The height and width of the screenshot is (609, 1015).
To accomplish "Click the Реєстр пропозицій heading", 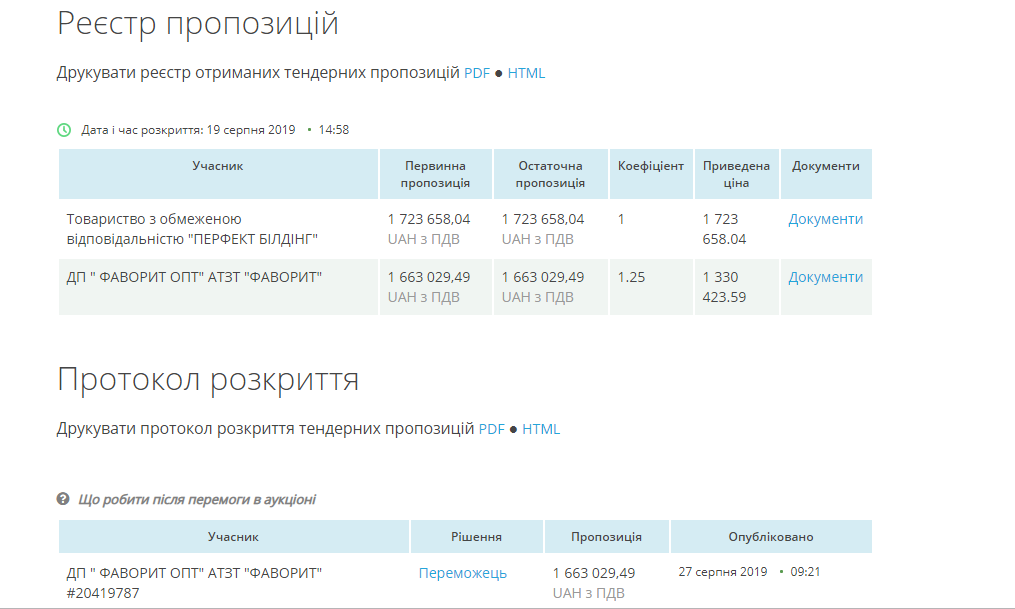I will pos(198,24).
